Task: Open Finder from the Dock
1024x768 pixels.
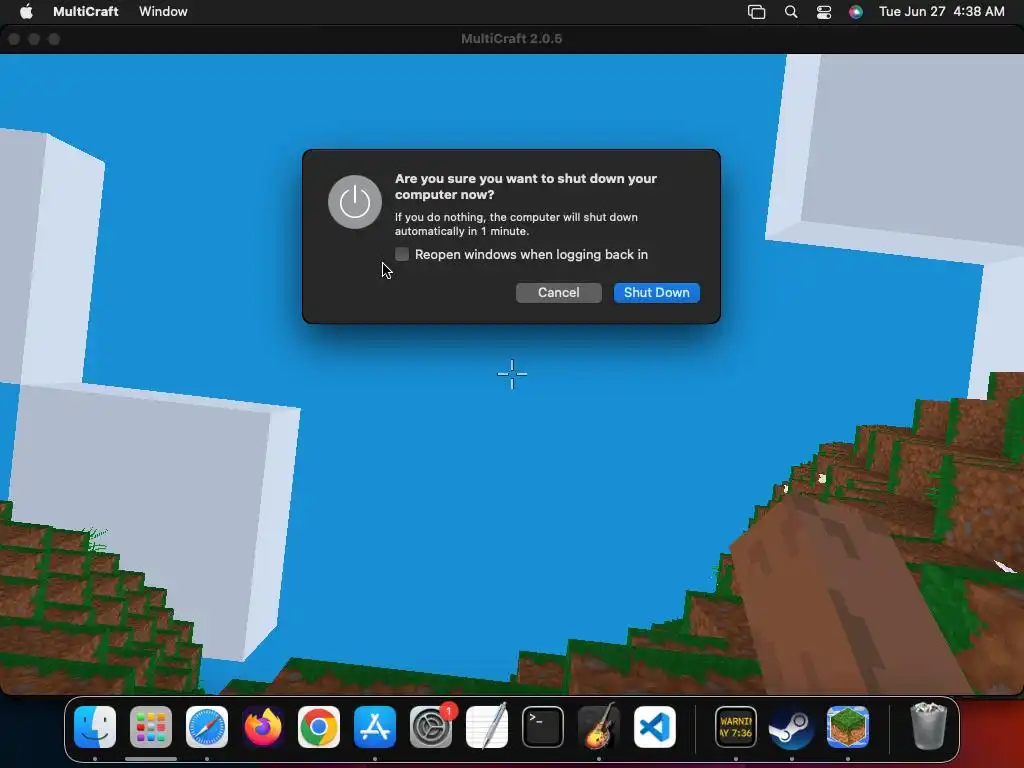Action: click(x=95, y=727)
